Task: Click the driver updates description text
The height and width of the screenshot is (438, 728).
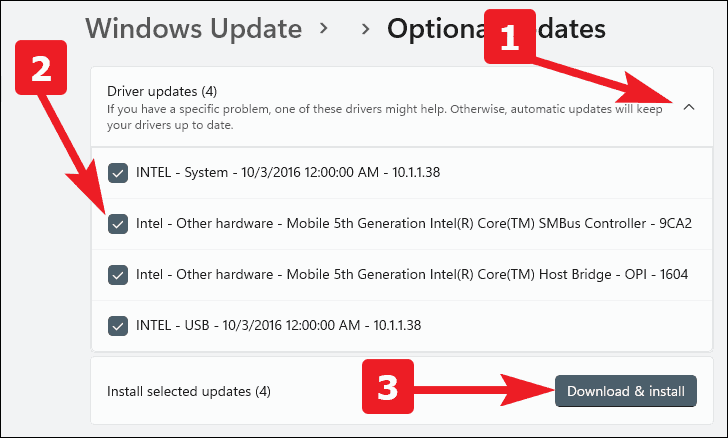Action: (384, 117)
